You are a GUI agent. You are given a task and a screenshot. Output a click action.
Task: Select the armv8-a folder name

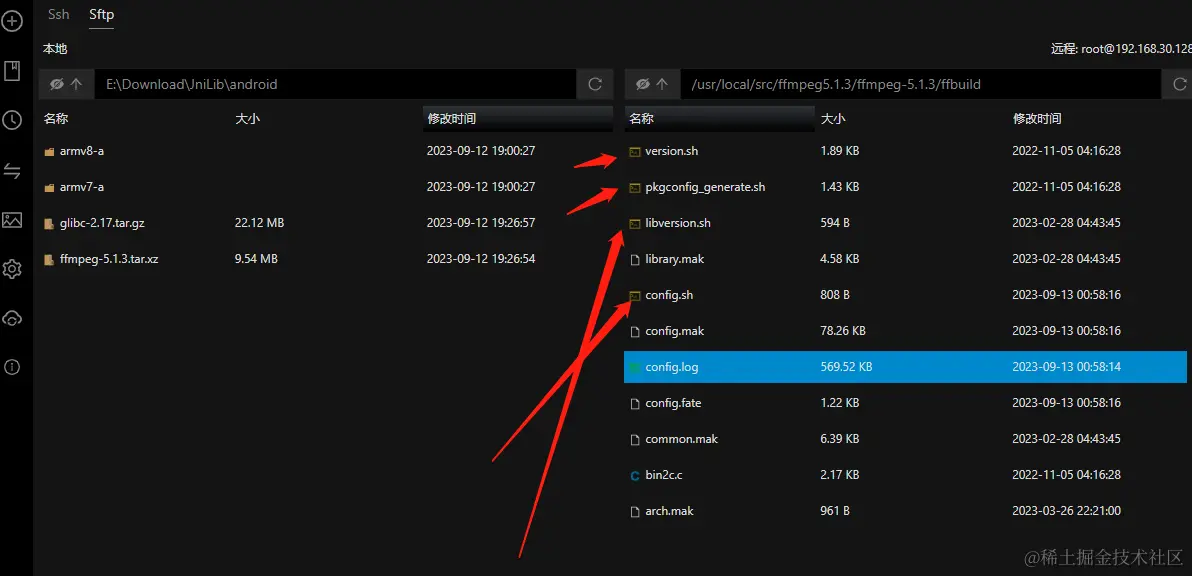(x=82, y=151)
